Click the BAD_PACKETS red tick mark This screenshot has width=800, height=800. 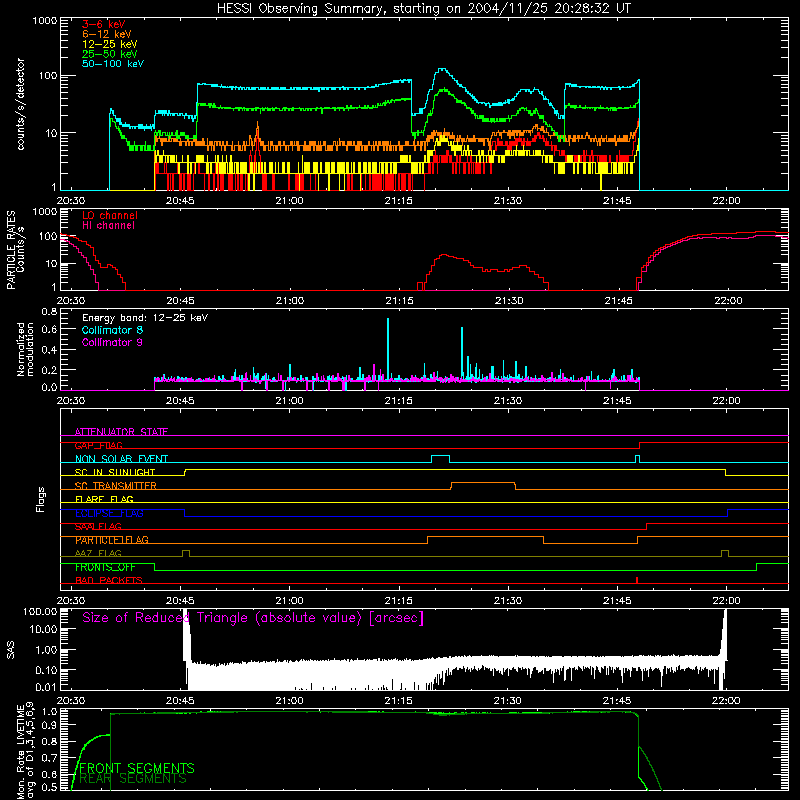point(637,580)
